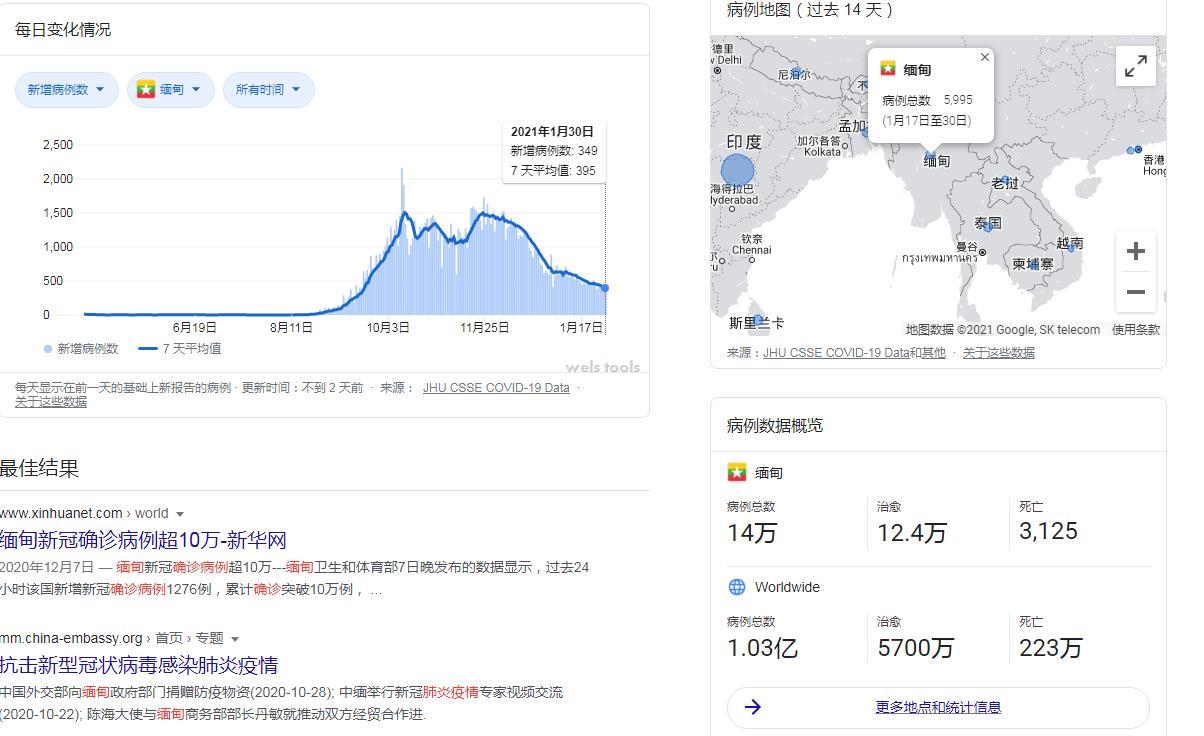Screen dimensions: 1204x736
Task: Expand the case map to fullscreen
Action: [1135, 65]
